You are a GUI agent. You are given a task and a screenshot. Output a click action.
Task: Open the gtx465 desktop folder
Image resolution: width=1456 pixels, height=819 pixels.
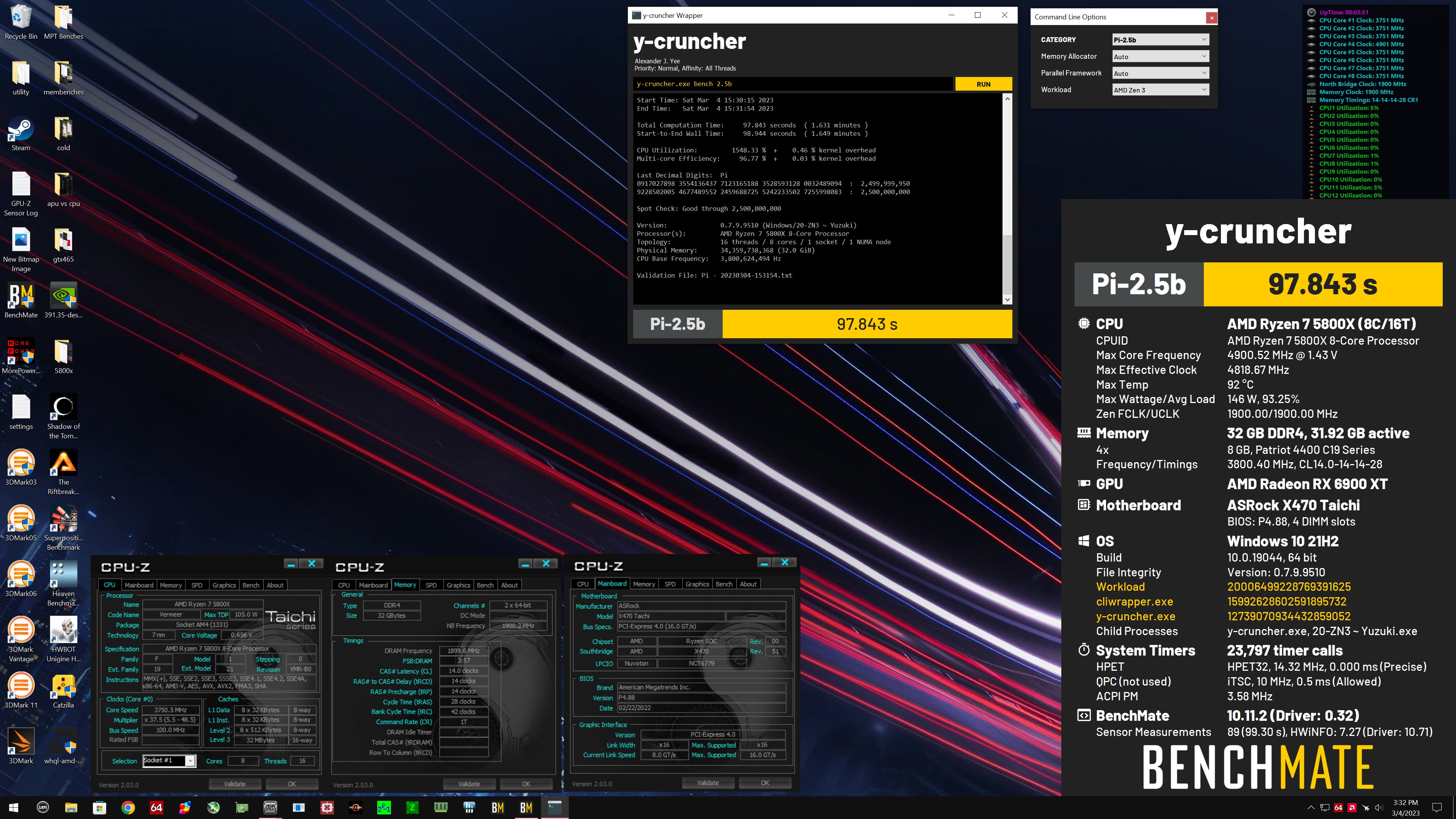coord(63,245)
